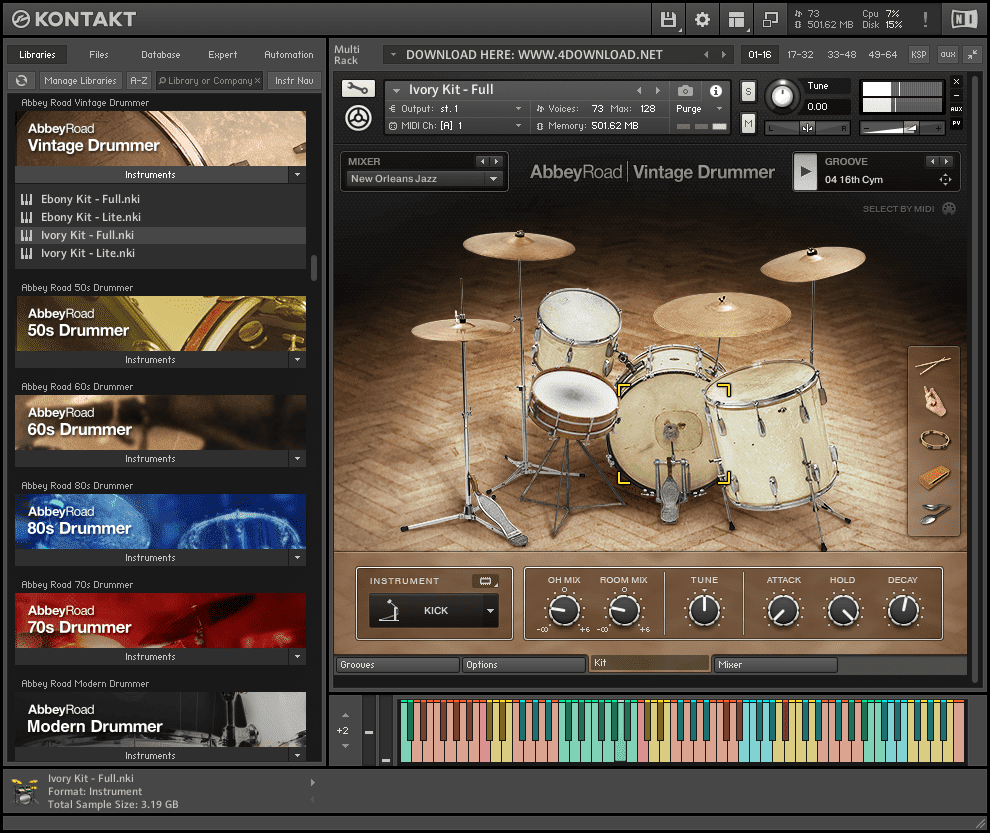Select the hand clap icon
The height and width of the screenshot is (833, 990).
point(933,402)
